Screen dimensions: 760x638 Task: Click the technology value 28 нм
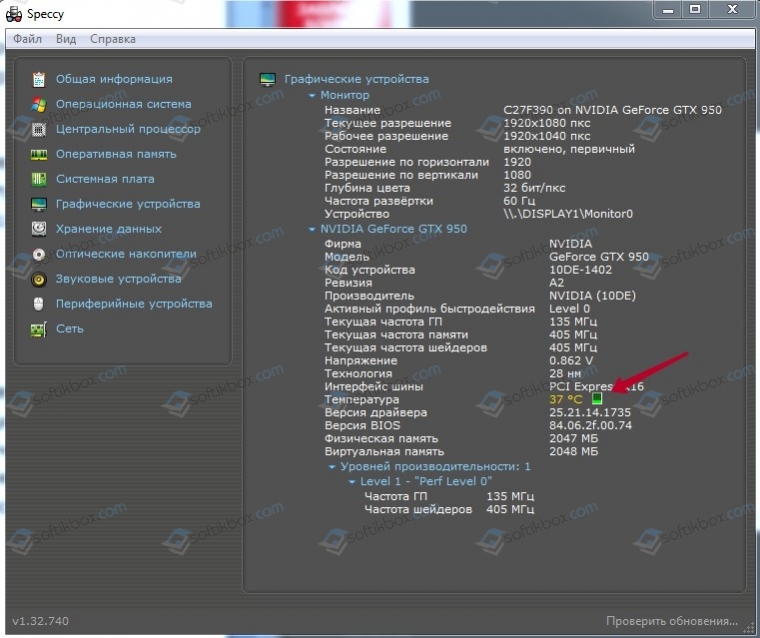(x=565, y=374)
